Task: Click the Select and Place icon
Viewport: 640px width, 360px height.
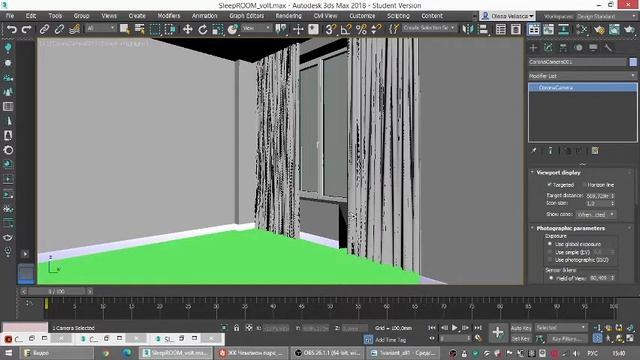Action: (233, 29)
